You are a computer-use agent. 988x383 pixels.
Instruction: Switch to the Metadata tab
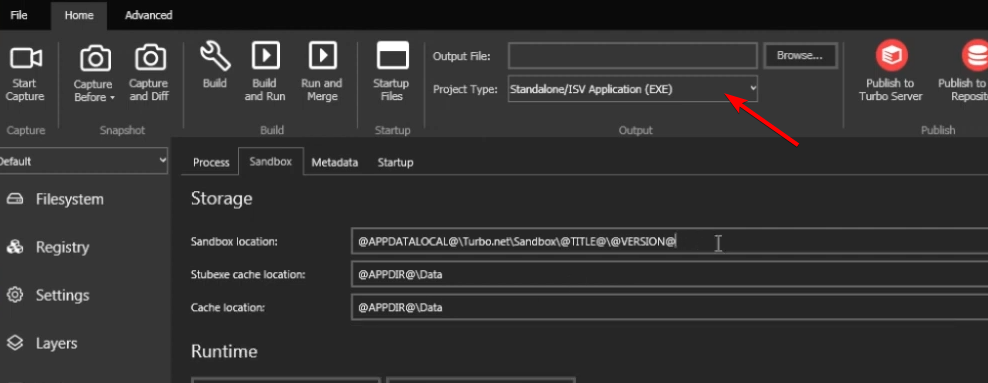click(335, 162)
